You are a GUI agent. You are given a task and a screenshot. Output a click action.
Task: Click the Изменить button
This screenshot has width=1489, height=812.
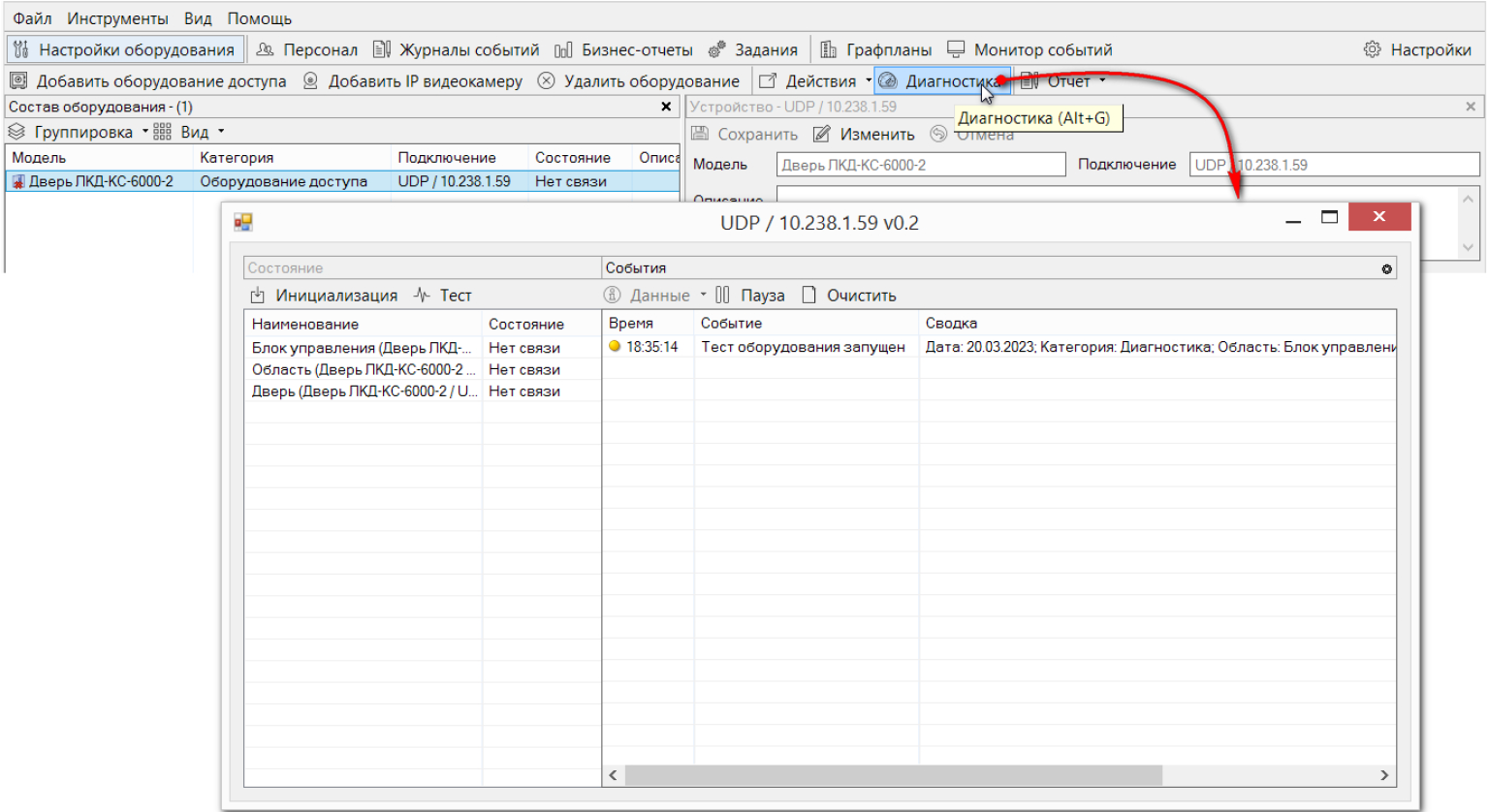pyautogui.click(x=864, y=135)
